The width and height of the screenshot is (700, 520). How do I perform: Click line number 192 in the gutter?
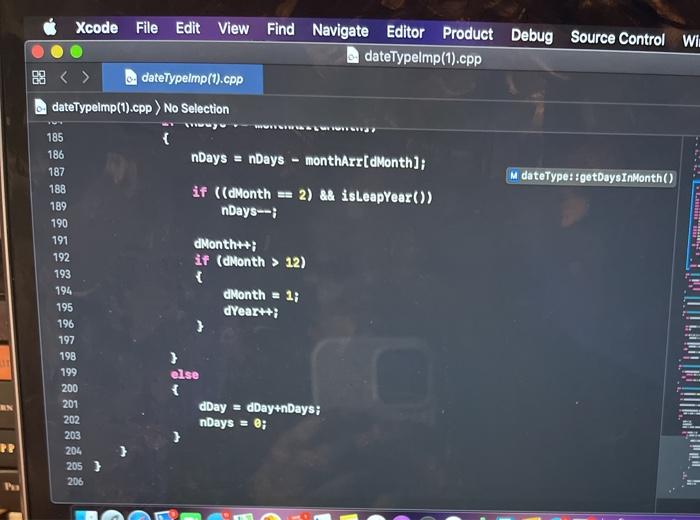click(61, 257)
